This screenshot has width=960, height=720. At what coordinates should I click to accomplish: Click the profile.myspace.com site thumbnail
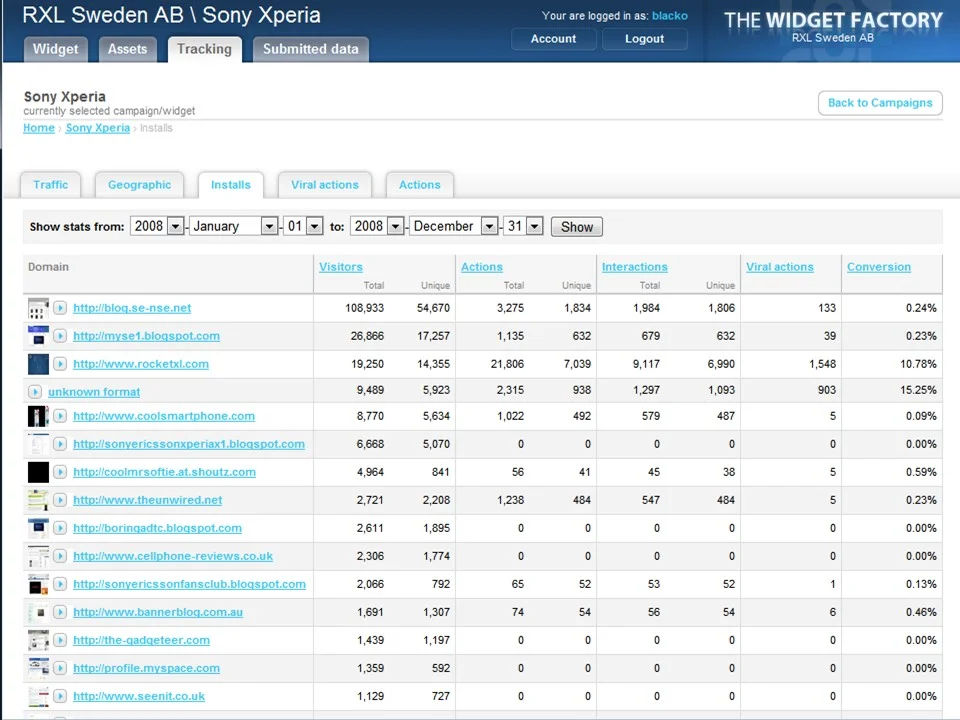[38, 668]
